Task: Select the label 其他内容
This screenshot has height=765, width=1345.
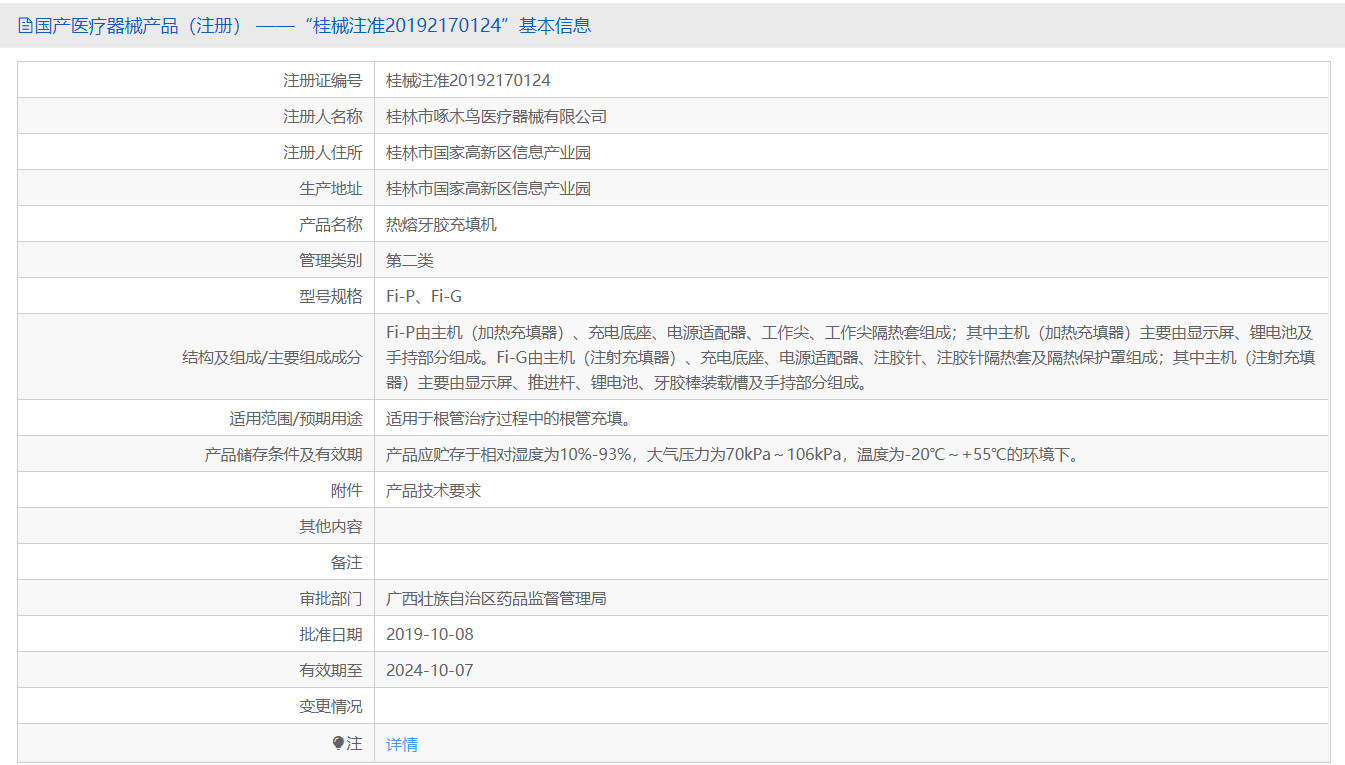Action: [331, 526]
